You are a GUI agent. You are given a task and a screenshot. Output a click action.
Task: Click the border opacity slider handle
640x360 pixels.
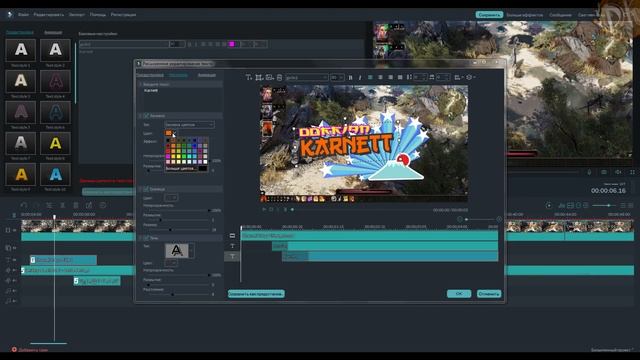click(x=209, y=210)
